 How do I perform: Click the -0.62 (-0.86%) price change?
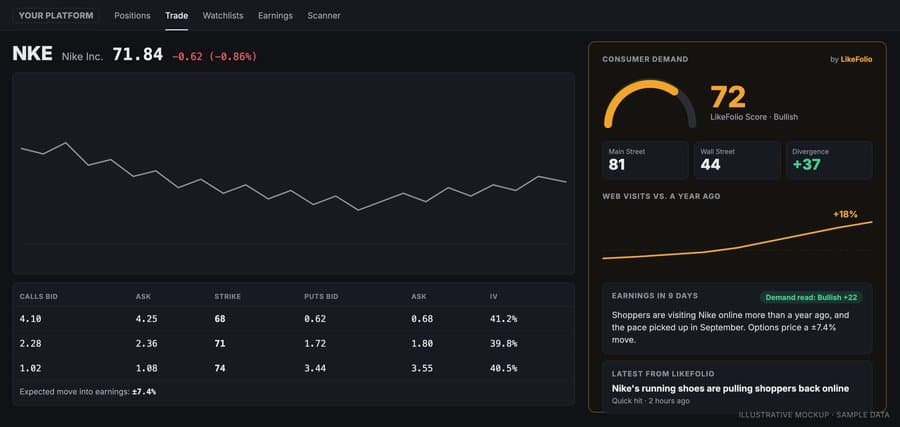pyautogui.click(x=215, y=56)
